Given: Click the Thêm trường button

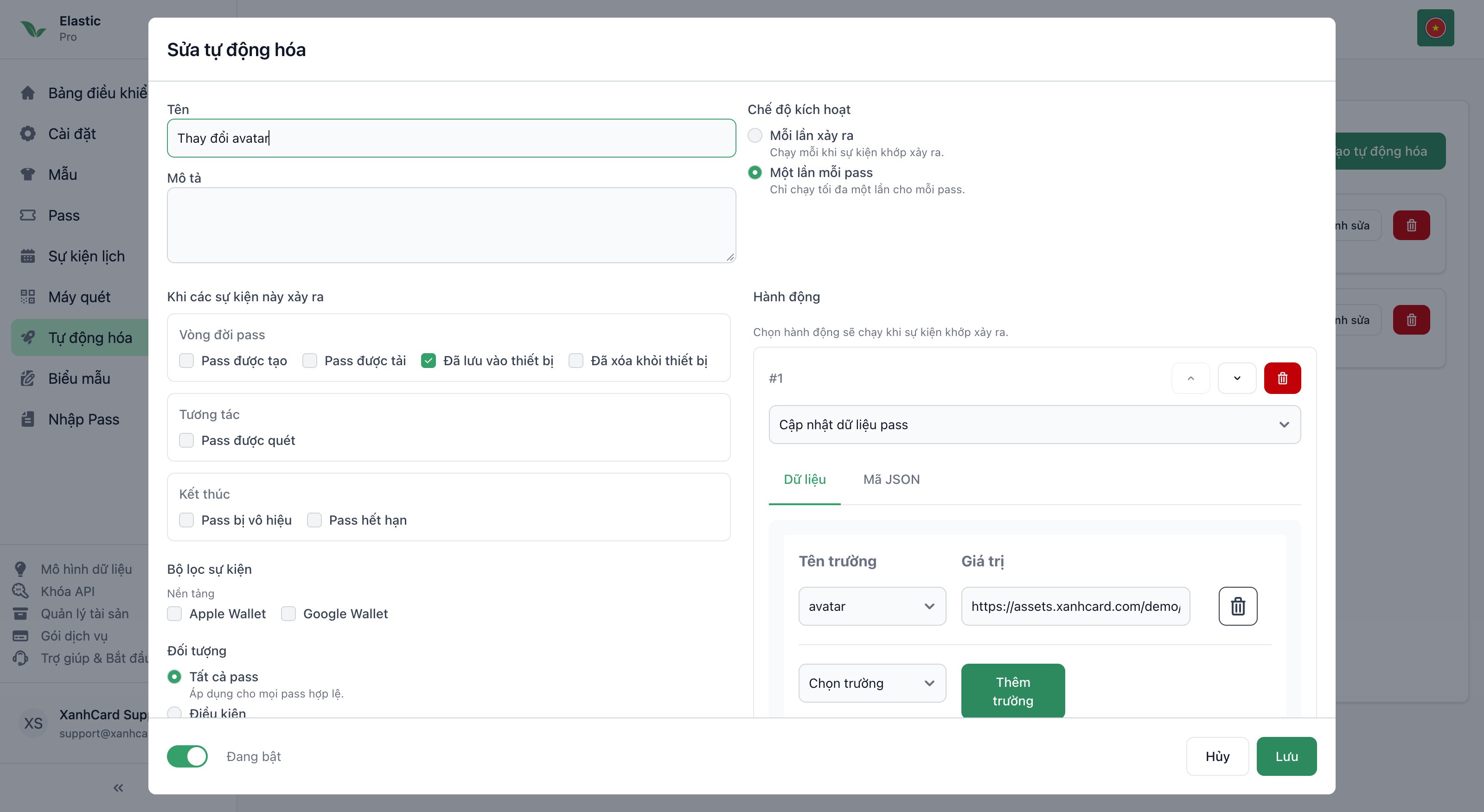Looking at the screenshot, I should [1013, 691].
